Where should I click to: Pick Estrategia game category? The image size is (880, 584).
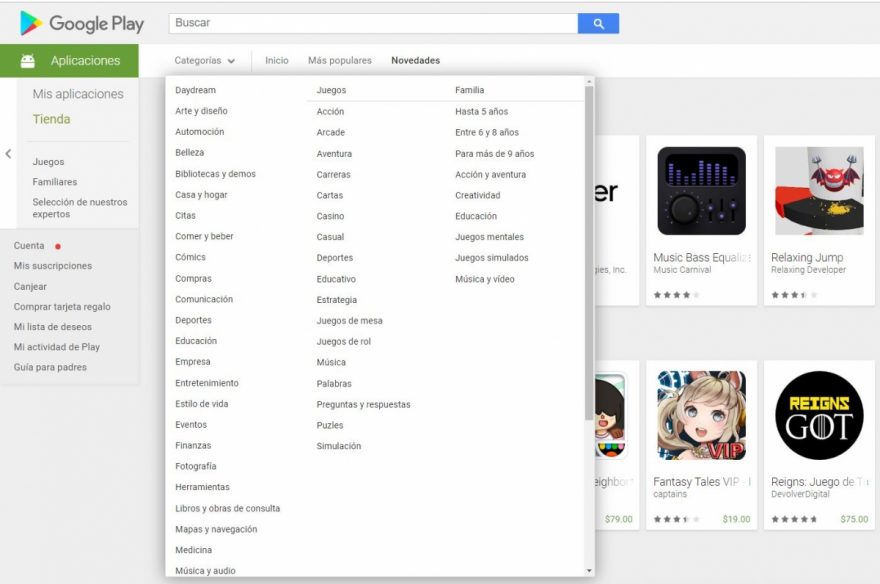point(337,300)
